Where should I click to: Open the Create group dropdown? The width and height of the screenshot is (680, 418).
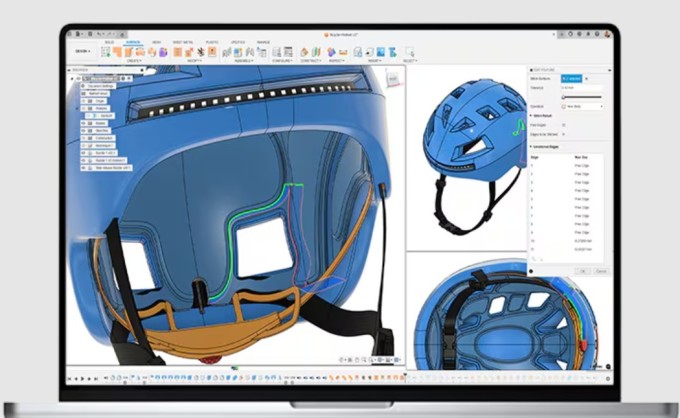(x=134, y=61)
